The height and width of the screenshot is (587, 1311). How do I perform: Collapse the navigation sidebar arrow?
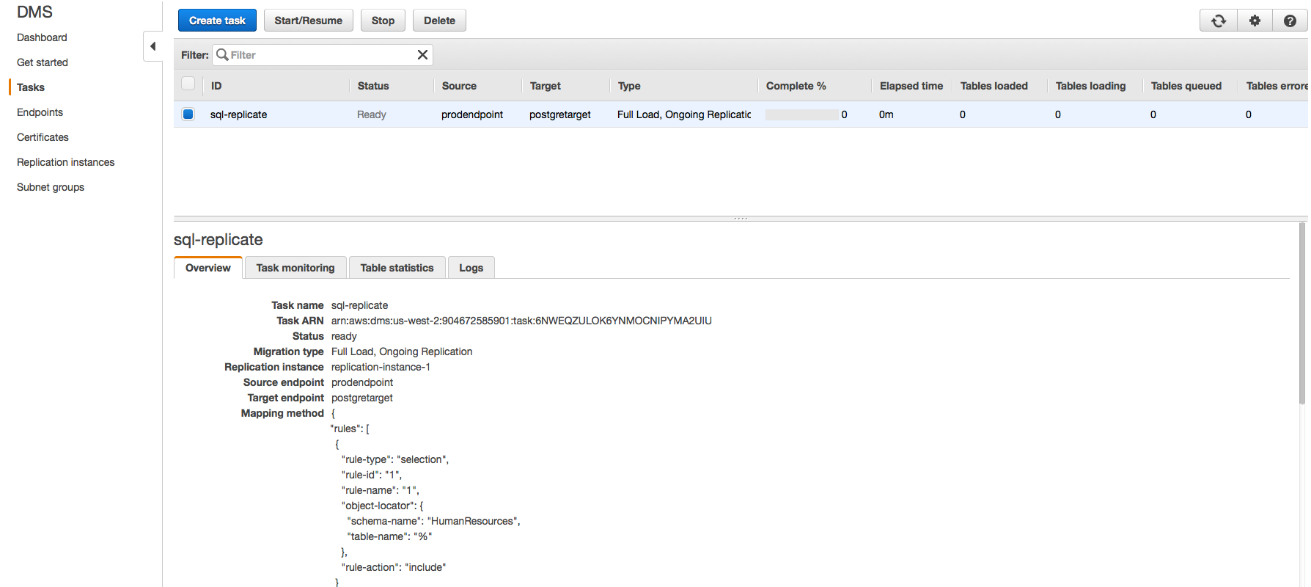tap(153, 45)
